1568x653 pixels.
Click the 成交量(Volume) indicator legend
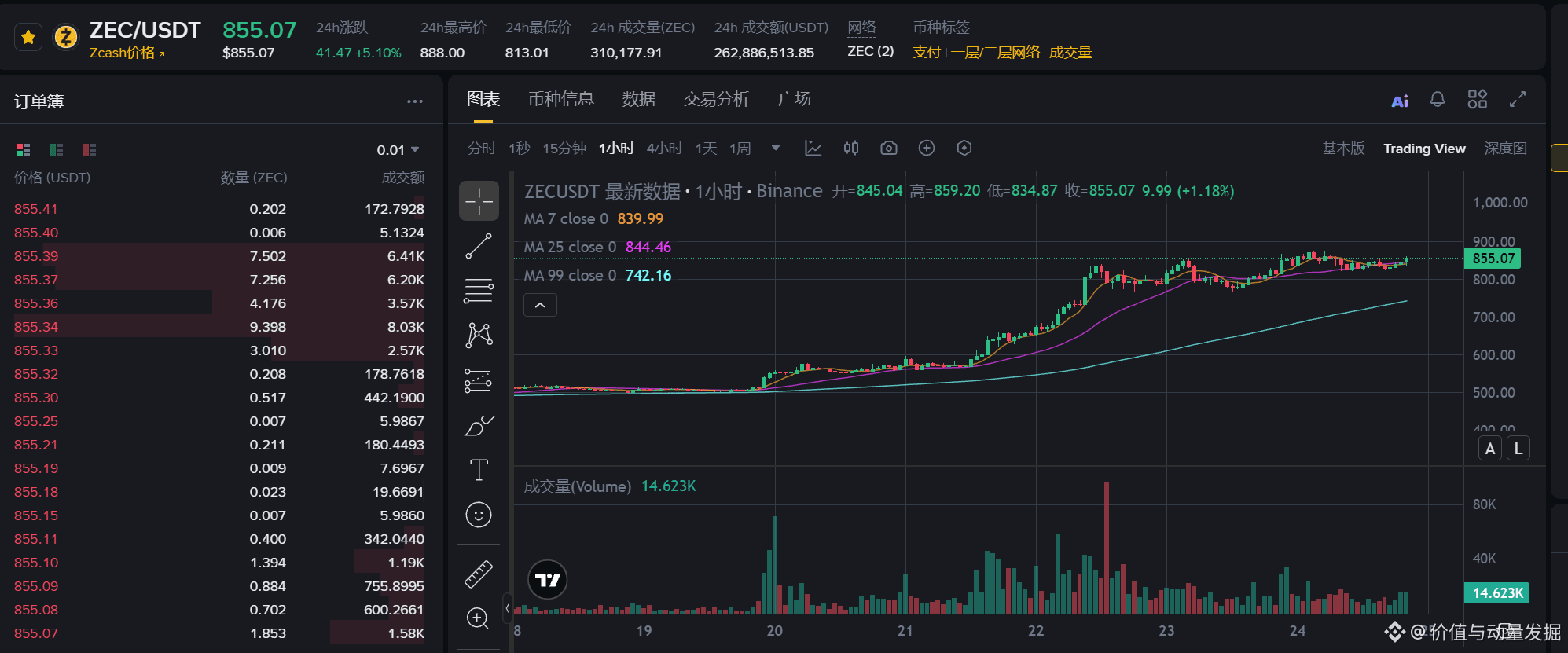coord(609,486)
